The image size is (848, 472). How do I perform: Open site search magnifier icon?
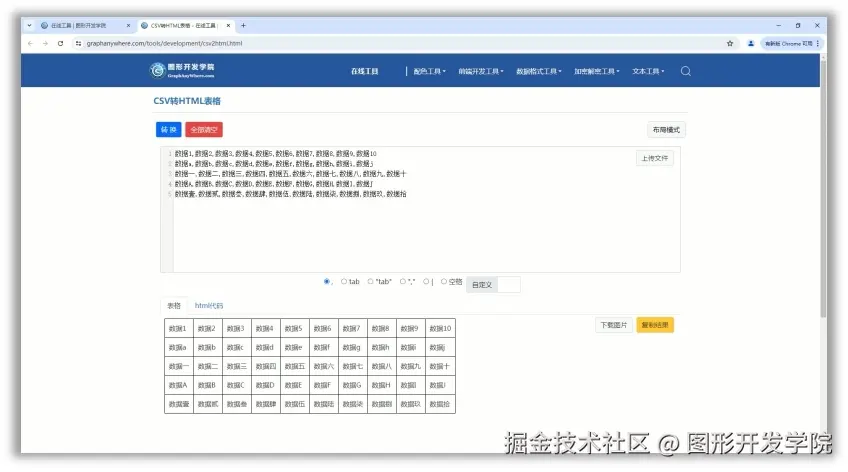[x=686, y=71]
